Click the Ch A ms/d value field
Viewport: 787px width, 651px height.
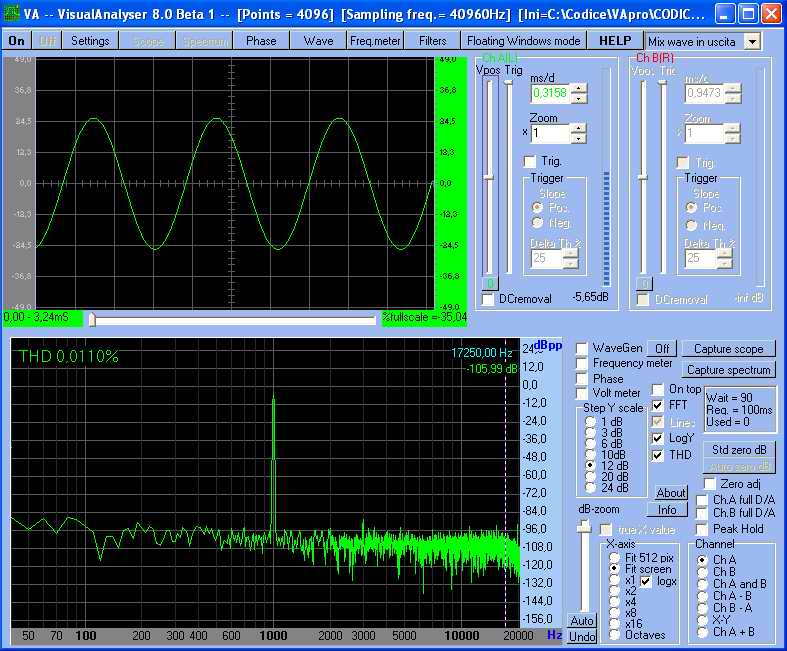[x=549, y=93]
